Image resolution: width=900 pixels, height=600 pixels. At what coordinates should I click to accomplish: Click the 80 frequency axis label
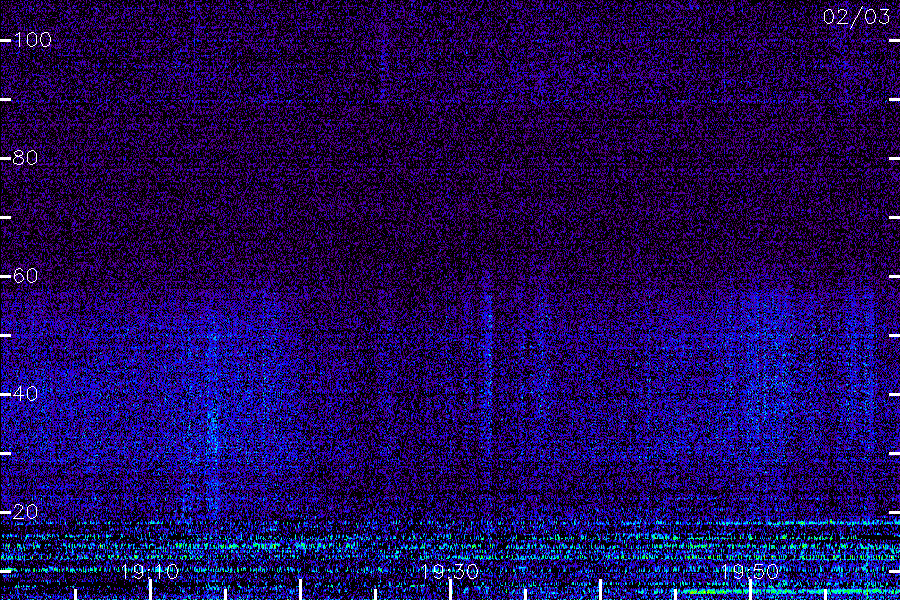tap(25, 158)
